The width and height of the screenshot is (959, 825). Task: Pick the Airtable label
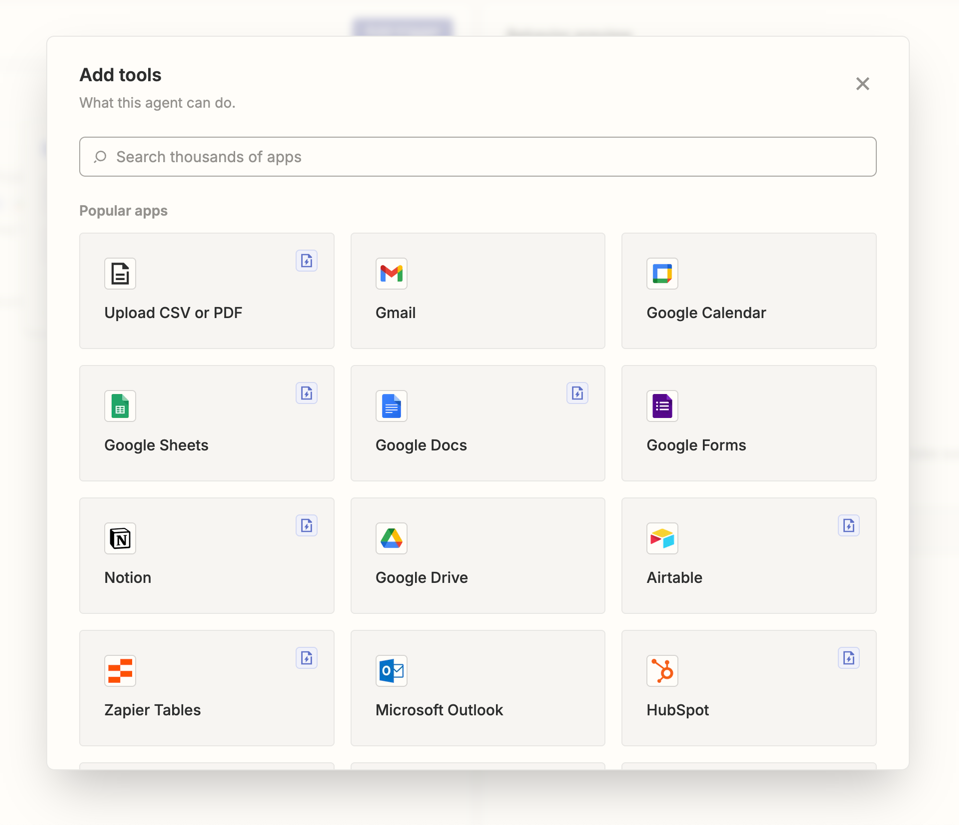675,577
